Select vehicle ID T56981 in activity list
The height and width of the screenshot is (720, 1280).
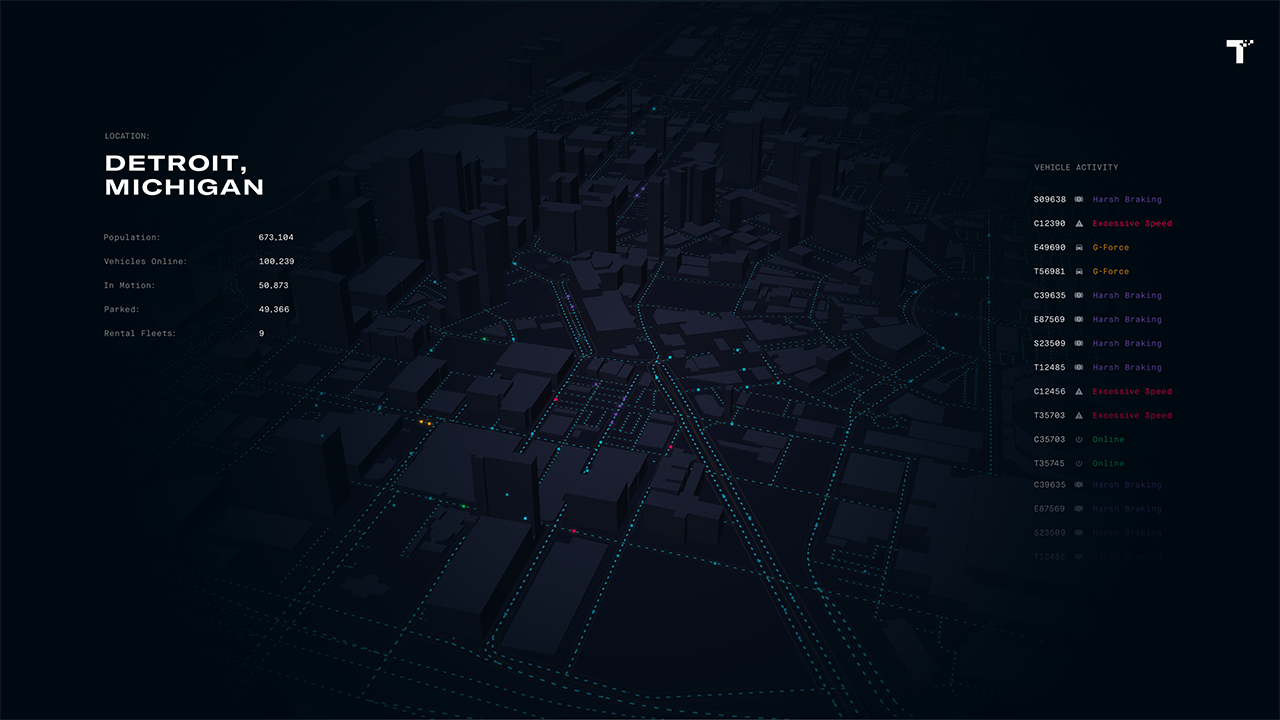pos(1049,272)
